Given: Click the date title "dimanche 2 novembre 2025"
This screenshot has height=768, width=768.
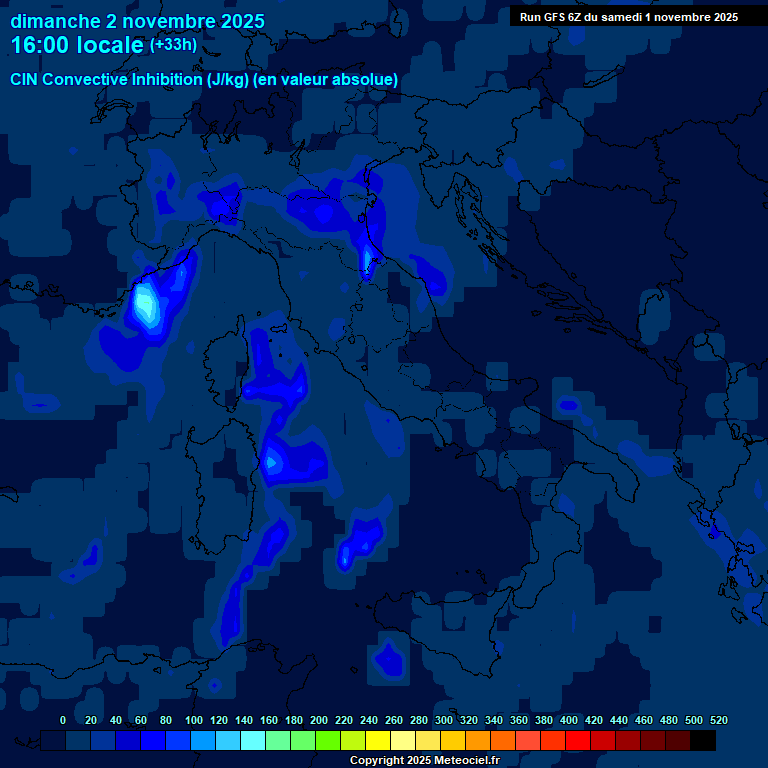Looking at the screenshot, I should [137, 21].
